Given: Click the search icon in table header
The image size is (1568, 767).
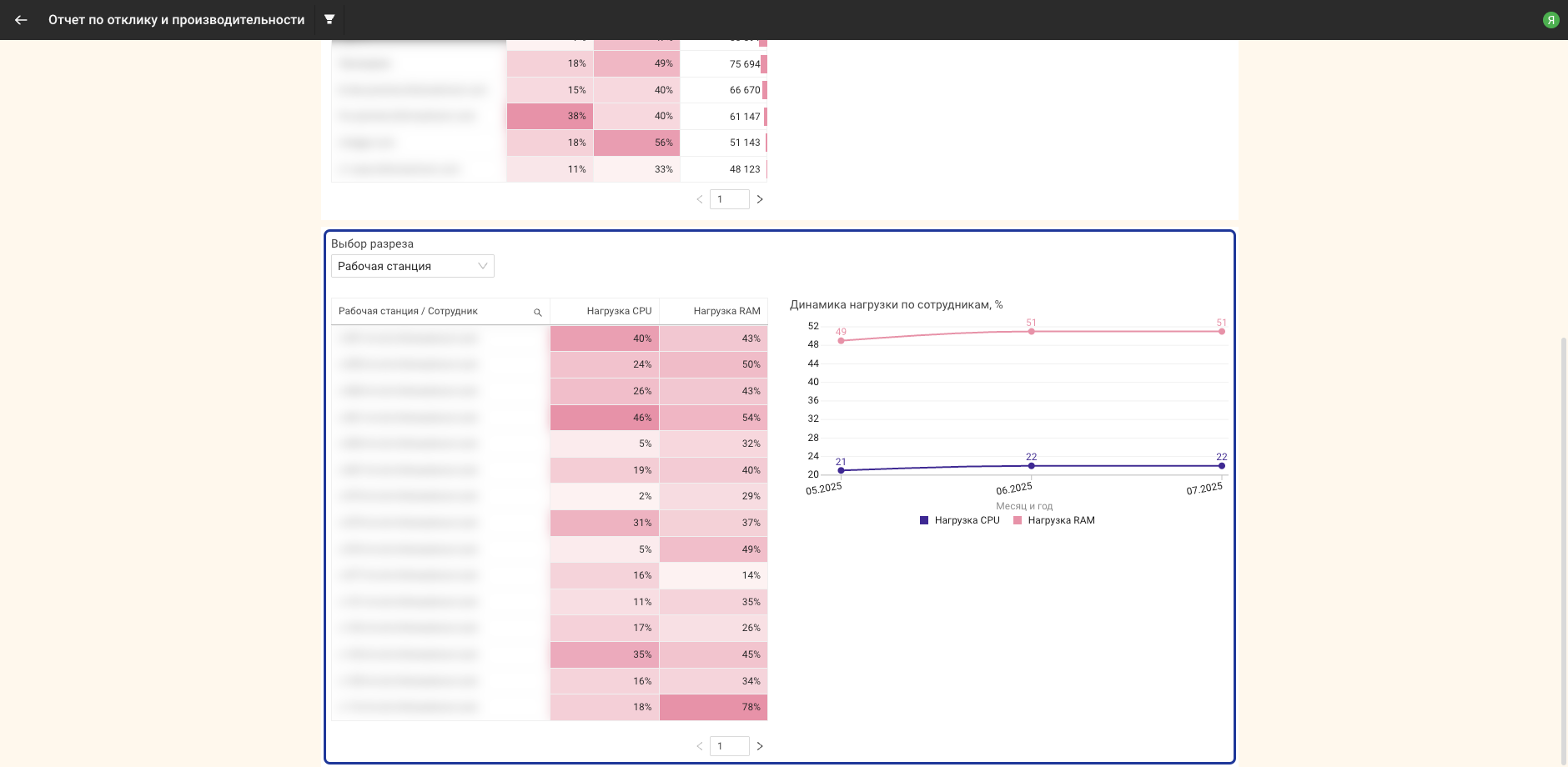Looking at the screenshot, I should 538,312.
